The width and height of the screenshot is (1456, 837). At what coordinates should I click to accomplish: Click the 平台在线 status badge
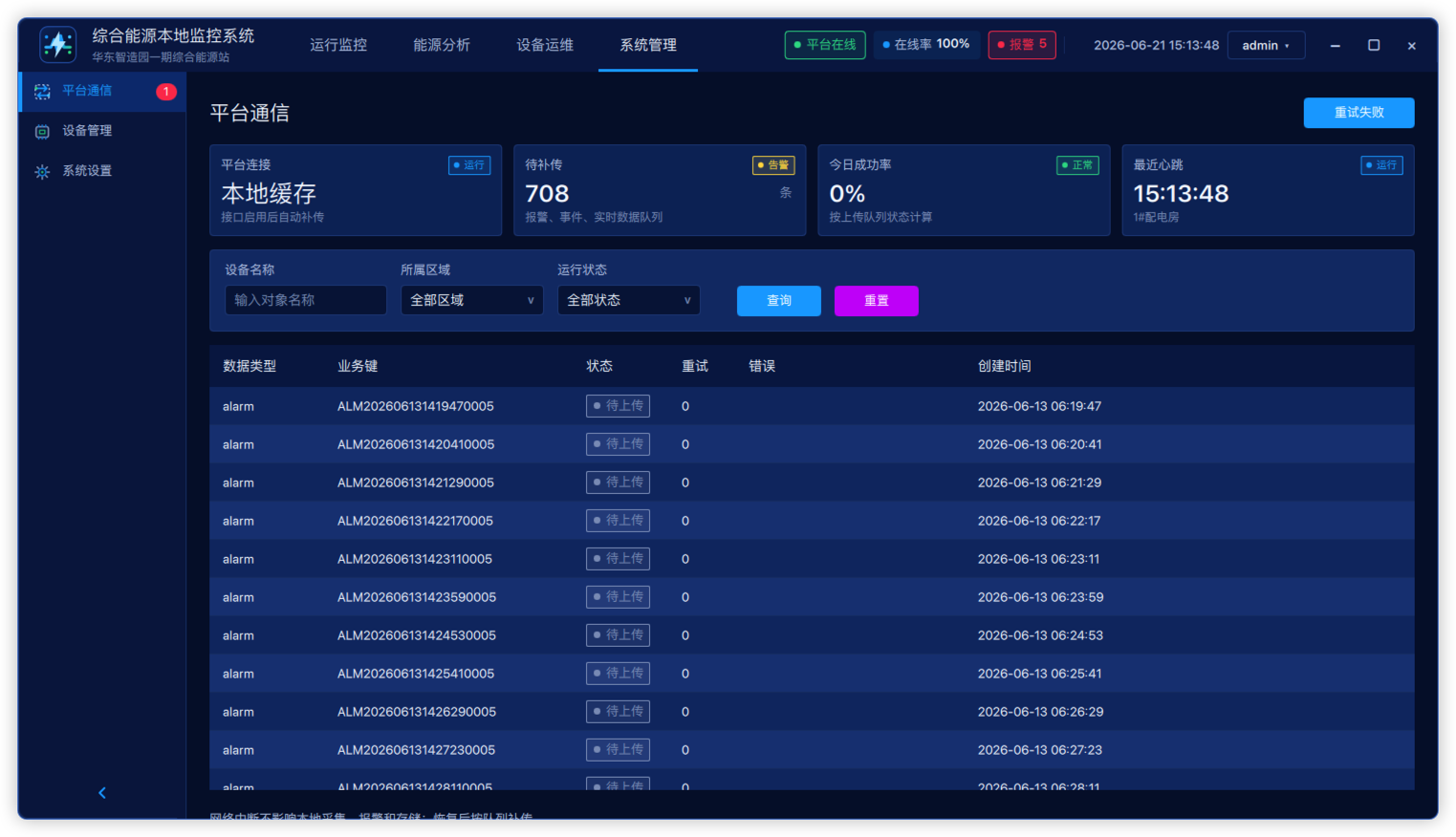[x=825, y=45]
